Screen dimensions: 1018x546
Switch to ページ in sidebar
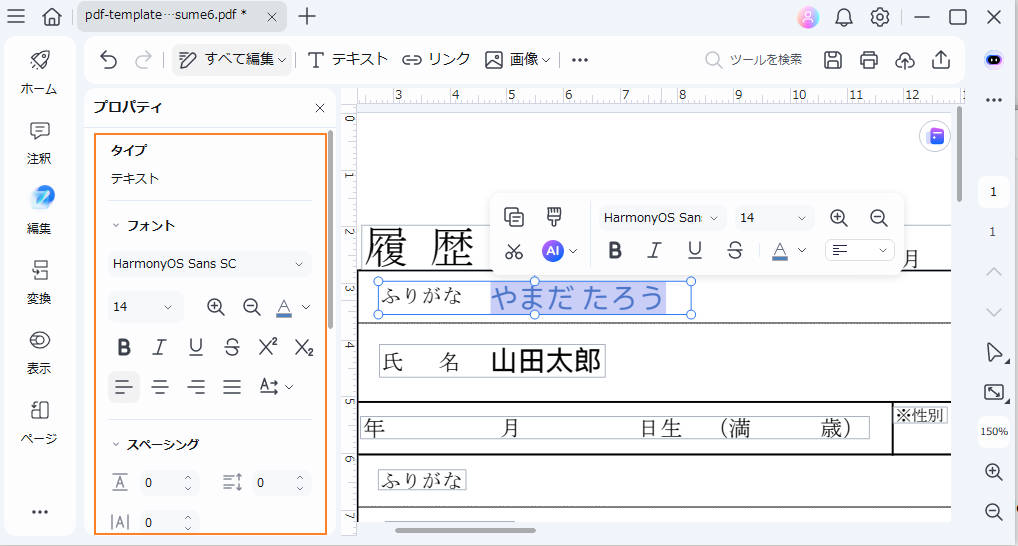point(39,422)
